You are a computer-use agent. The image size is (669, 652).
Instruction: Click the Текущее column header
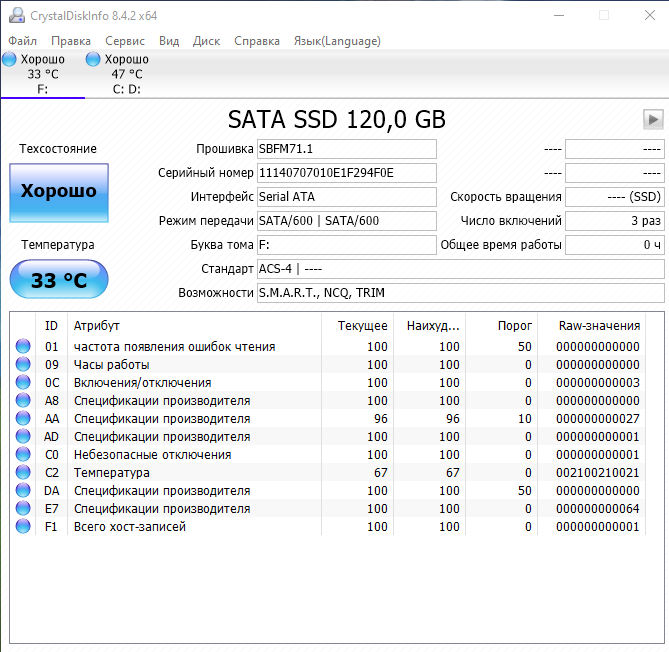[358, 326]
